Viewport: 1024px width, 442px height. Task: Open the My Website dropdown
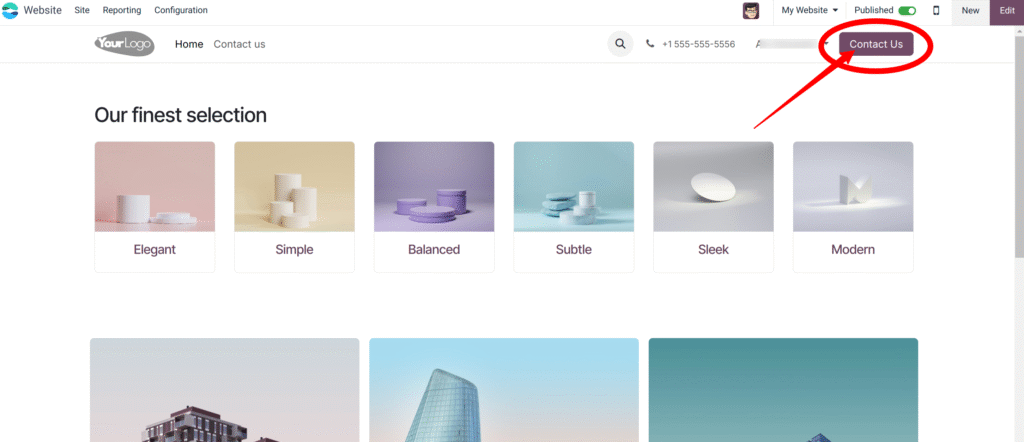[x=809, y=10]
